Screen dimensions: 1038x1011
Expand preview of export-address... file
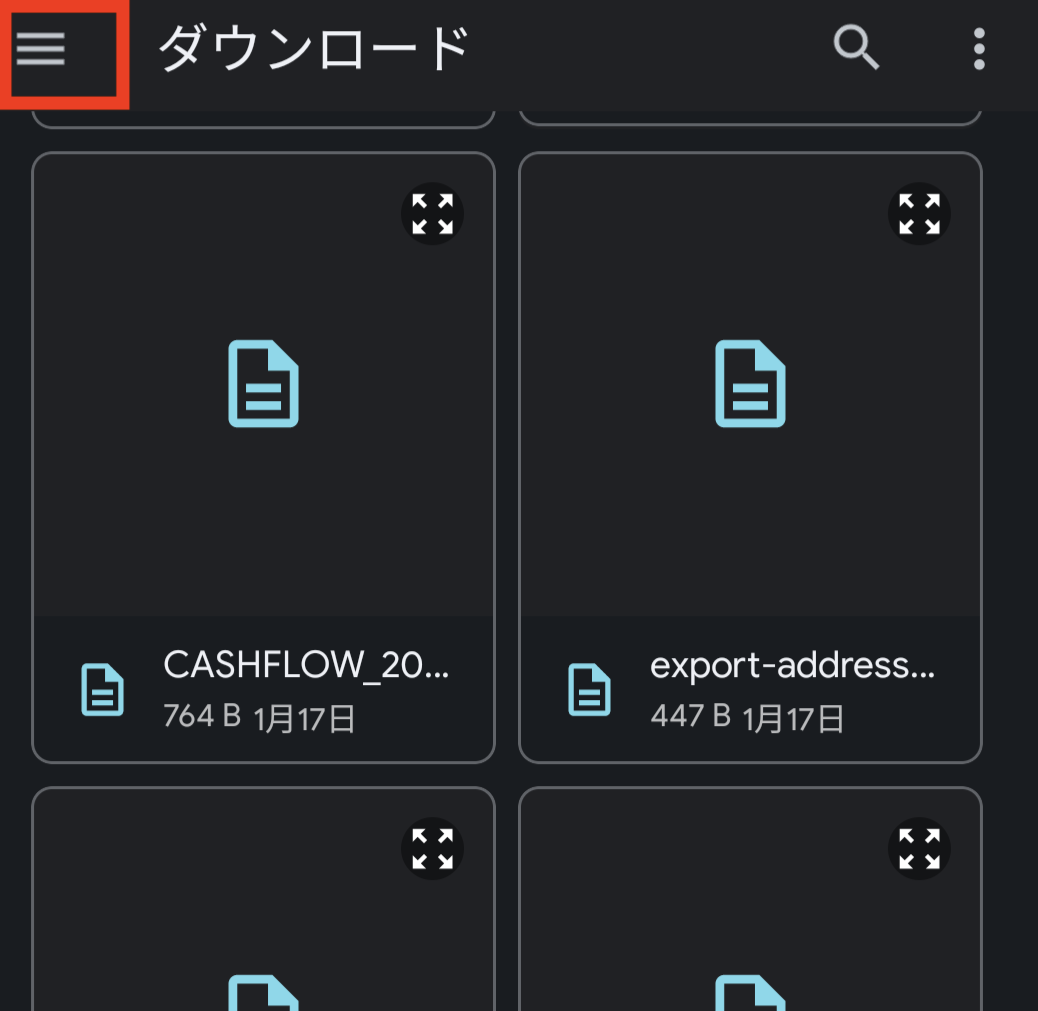pos(919,214)
